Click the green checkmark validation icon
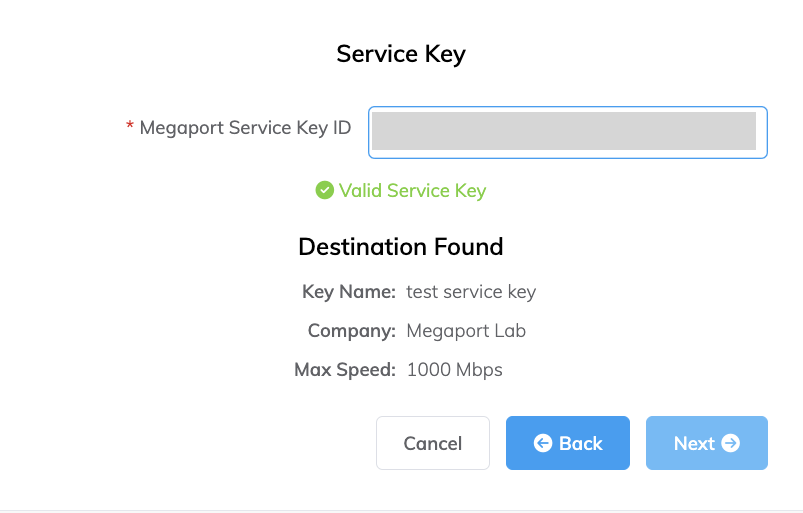Viewport: 803px width, 513px height. (x=324, y=190)
